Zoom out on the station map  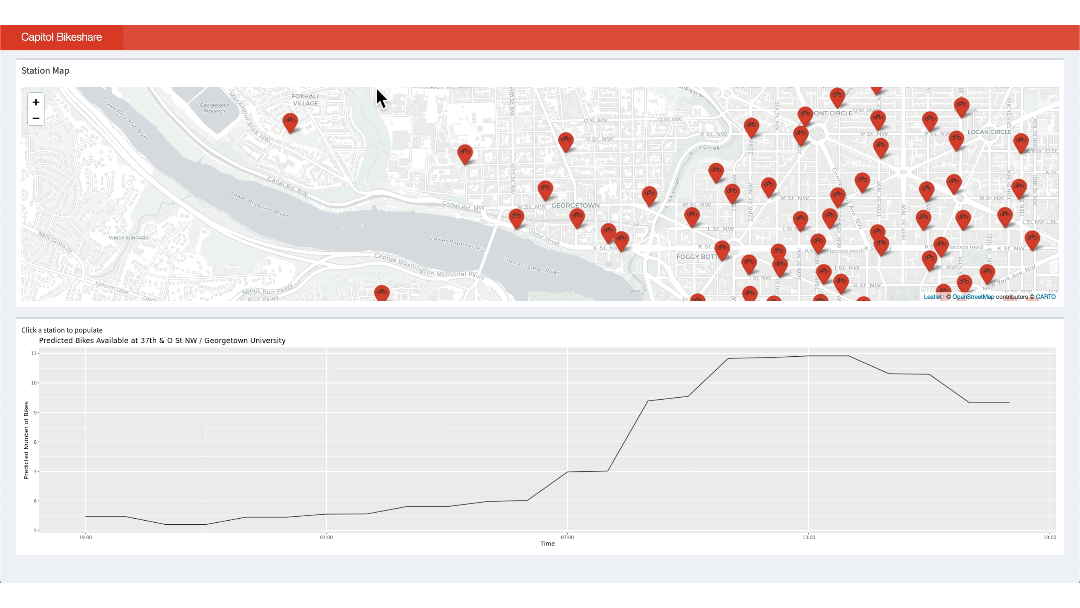36,118
